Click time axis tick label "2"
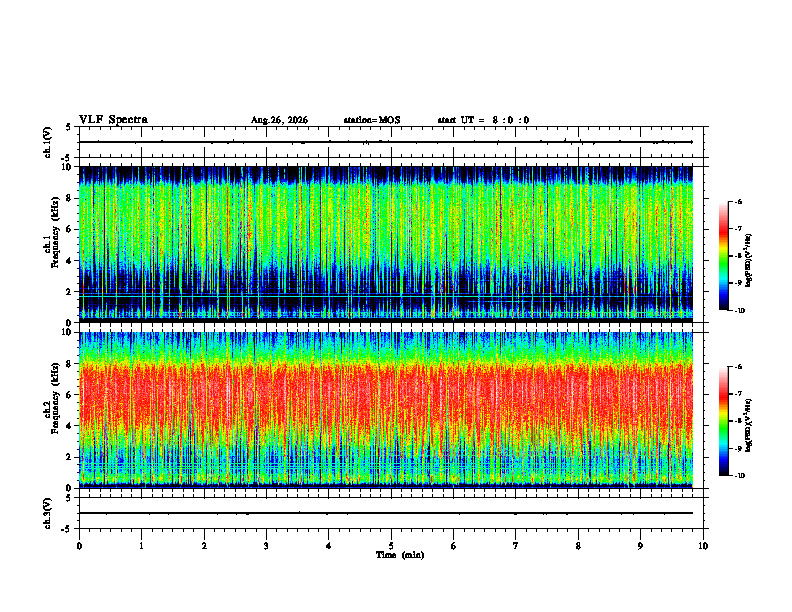 coord(204,546)
